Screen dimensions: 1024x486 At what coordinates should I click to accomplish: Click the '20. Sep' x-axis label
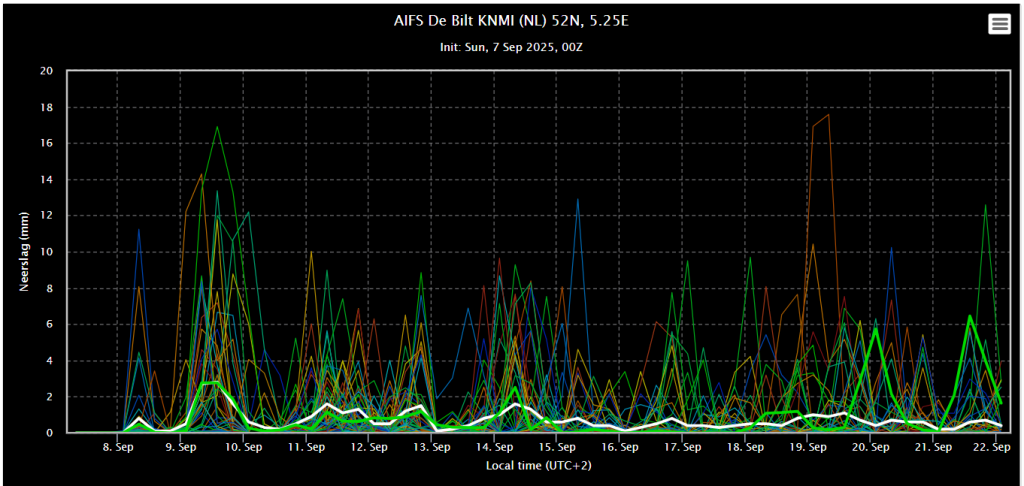(x=871, y=447)
